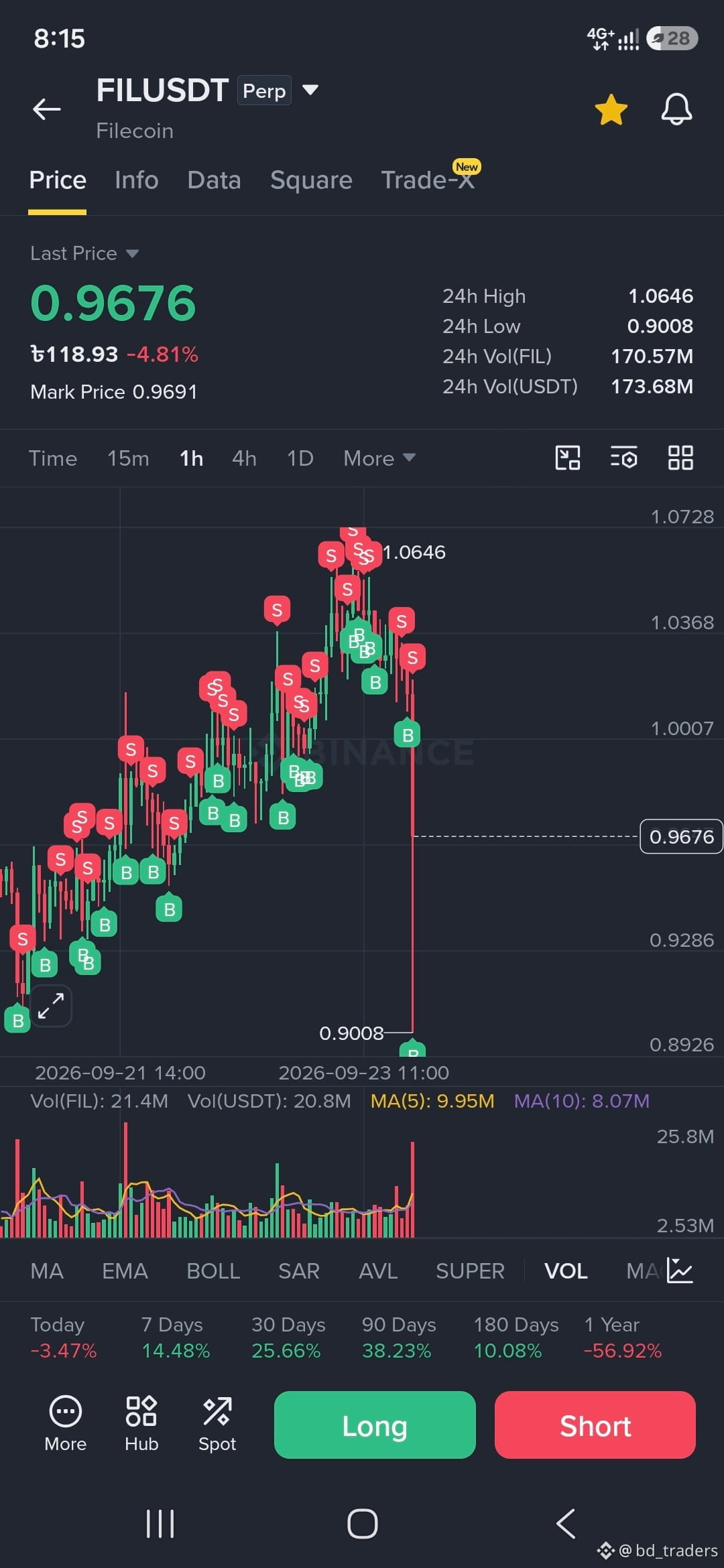Viewport: 724px width, 1568px height.
Task: Enable the BOLL indicator
Action: 213,1271
